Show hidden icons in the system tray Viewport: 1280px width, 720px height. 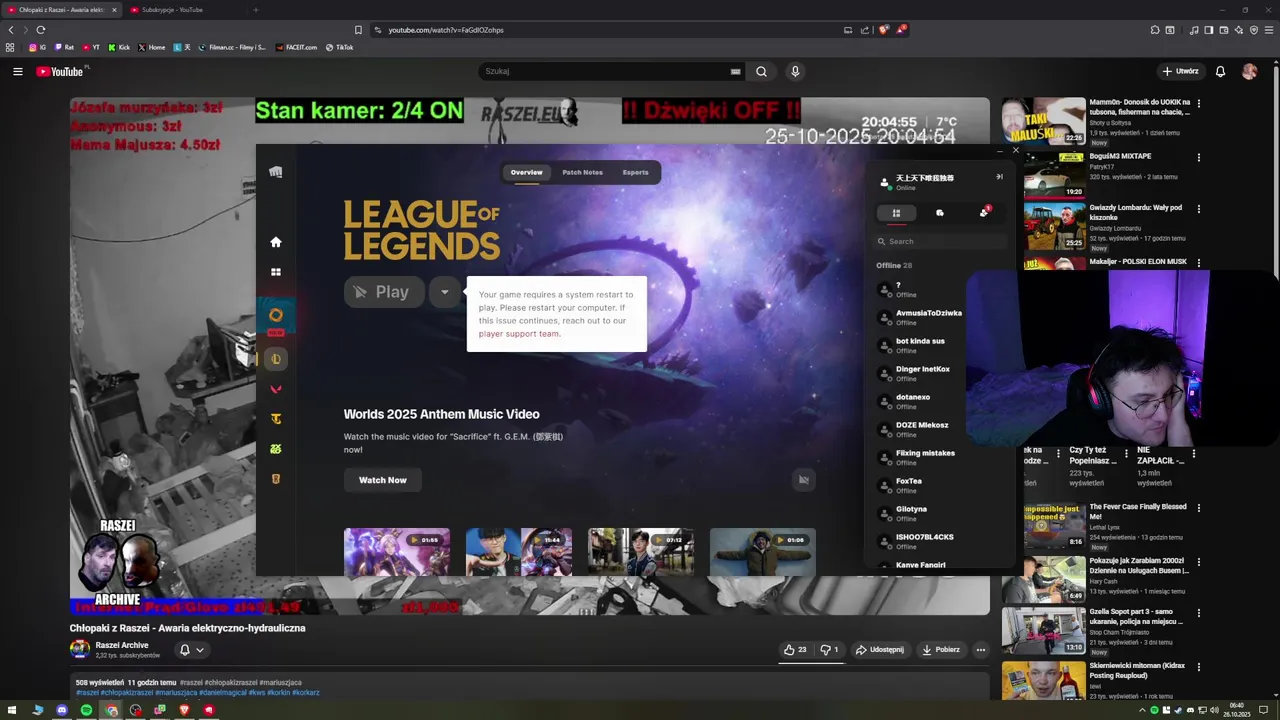pyautogui.click(x=1142, y=710)
